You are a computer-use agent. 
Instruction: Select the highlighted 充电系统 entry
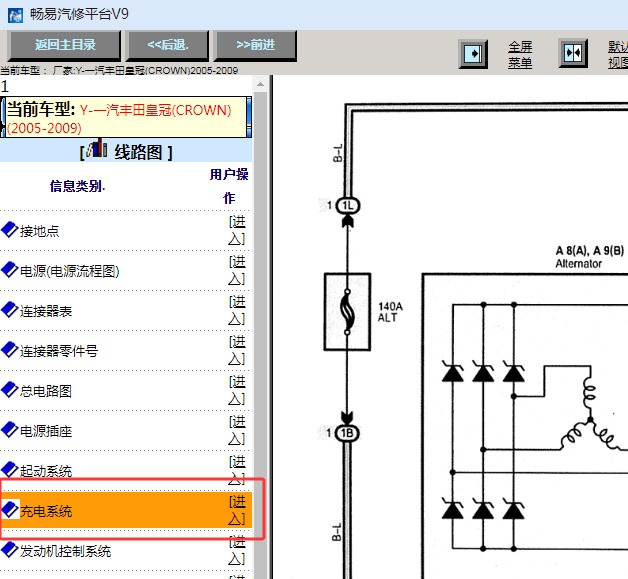click(x=46, y=511)
